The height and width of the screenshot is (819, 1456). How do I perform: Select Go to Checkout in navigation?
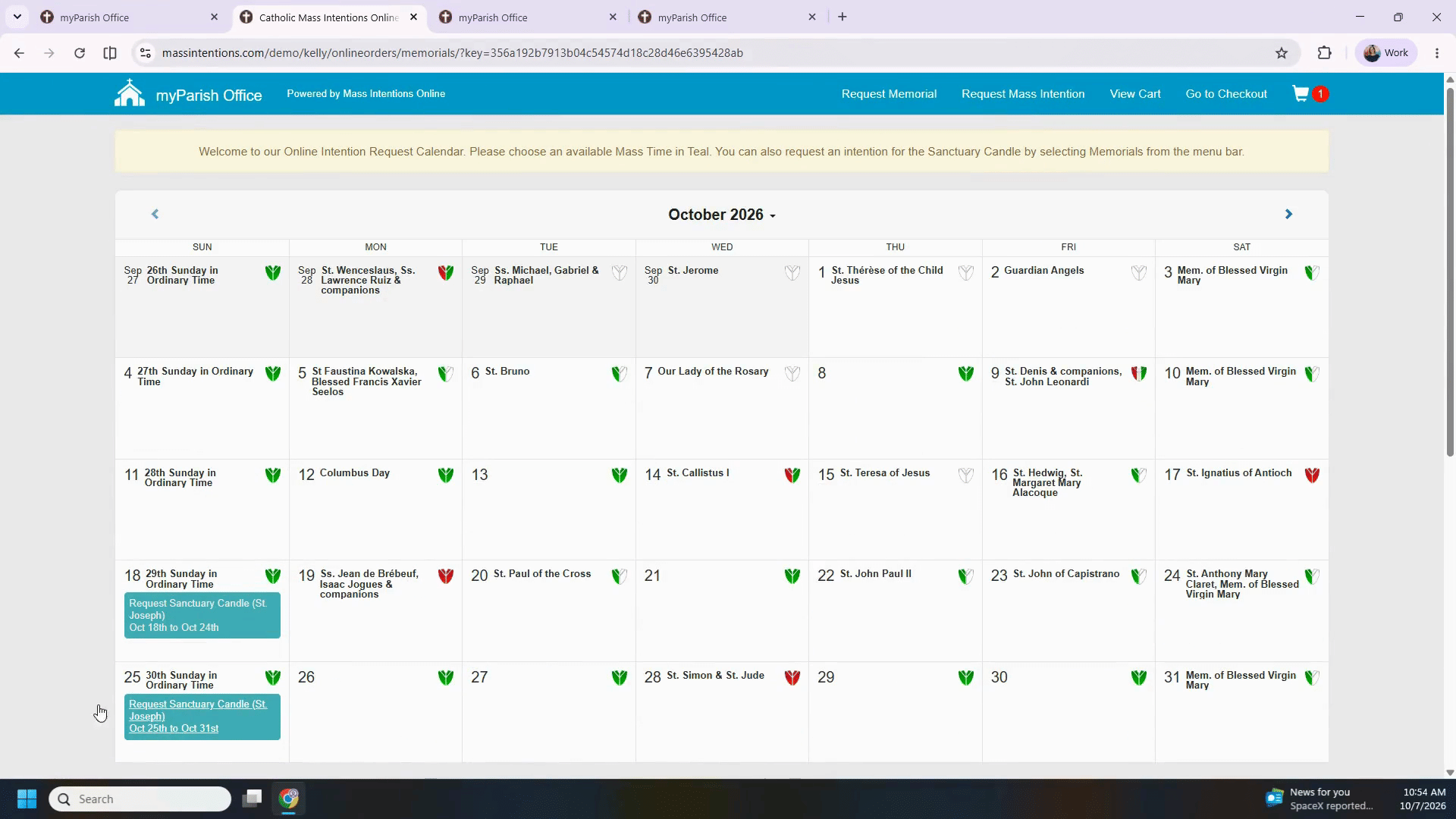coord(1226,94)
